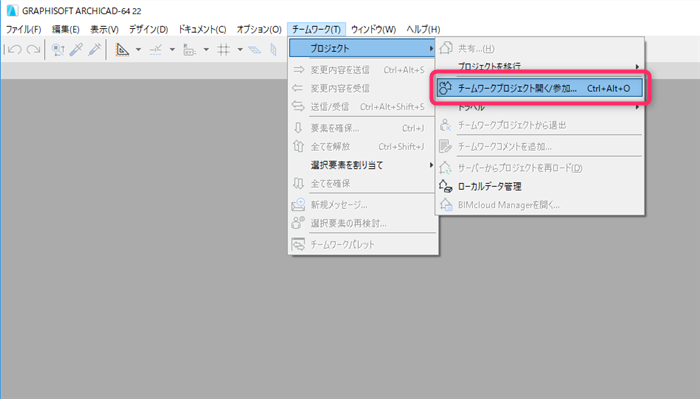Open the ドキュメント(C) menu

pos(202,29)
